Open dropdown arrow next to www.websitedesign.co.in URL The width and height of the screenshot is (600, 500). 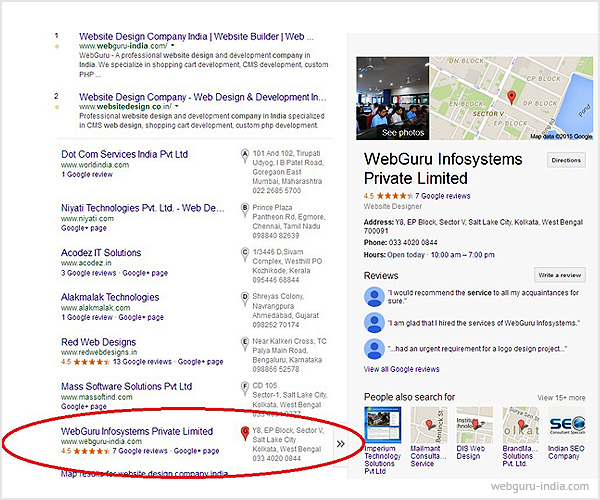[176, 106]
